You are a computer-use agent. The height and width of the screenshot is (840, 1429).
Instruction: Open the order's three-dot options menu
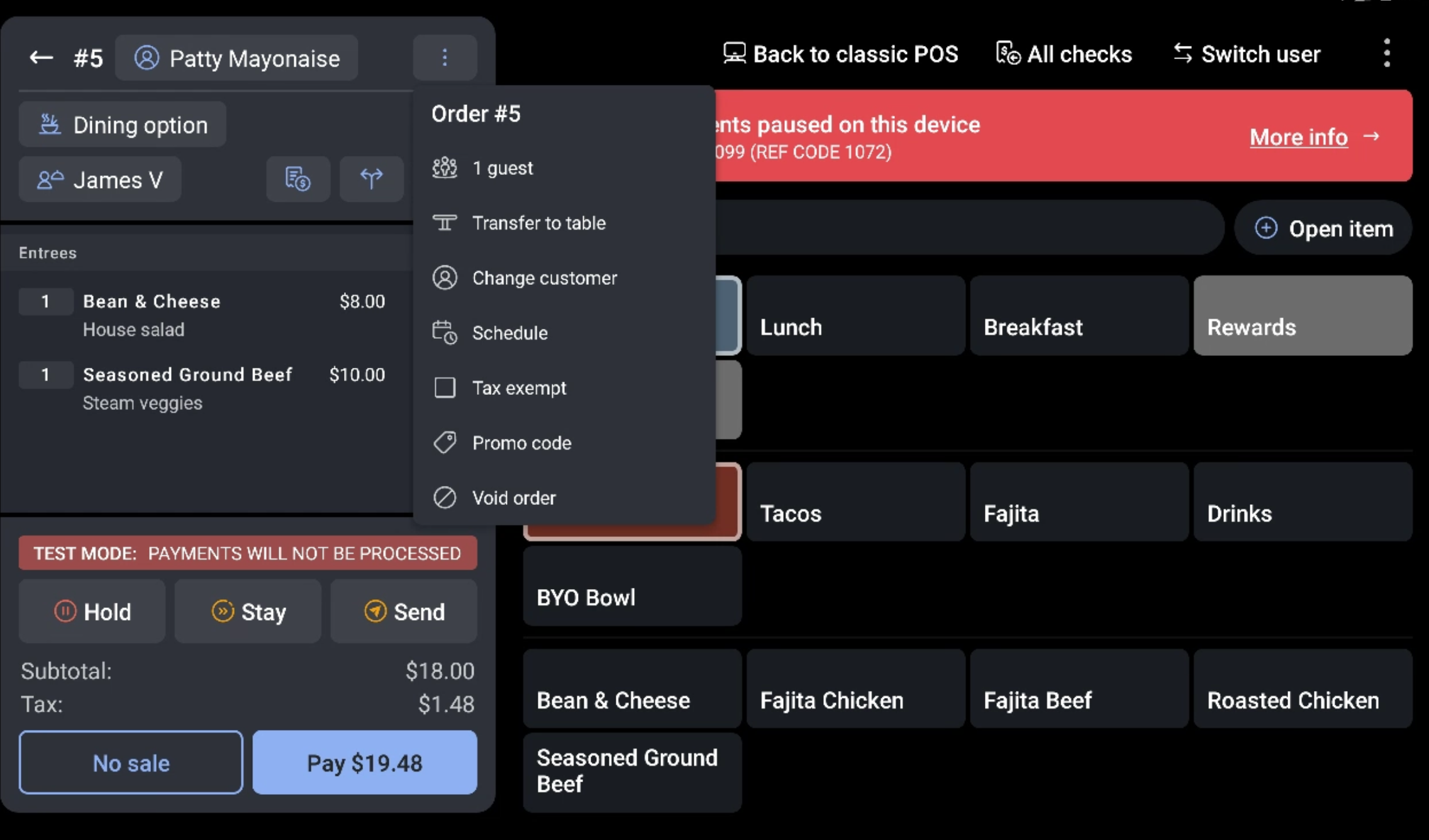[x=445, y=58]
